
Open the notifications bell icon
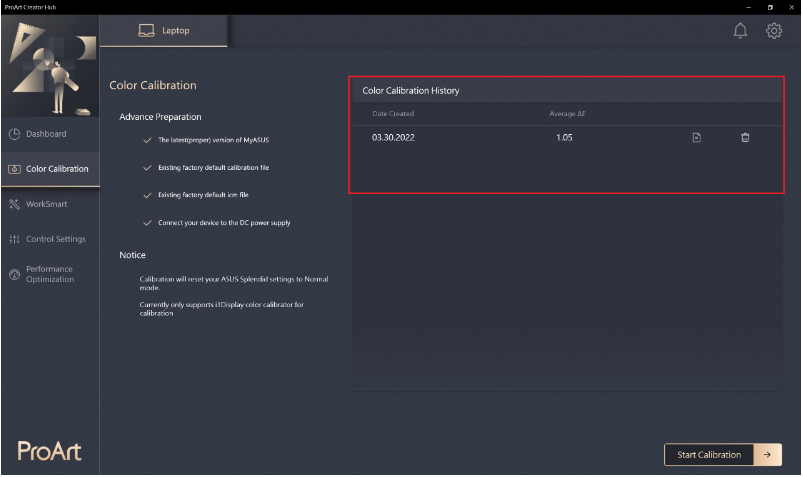click(x=739, y=31)
